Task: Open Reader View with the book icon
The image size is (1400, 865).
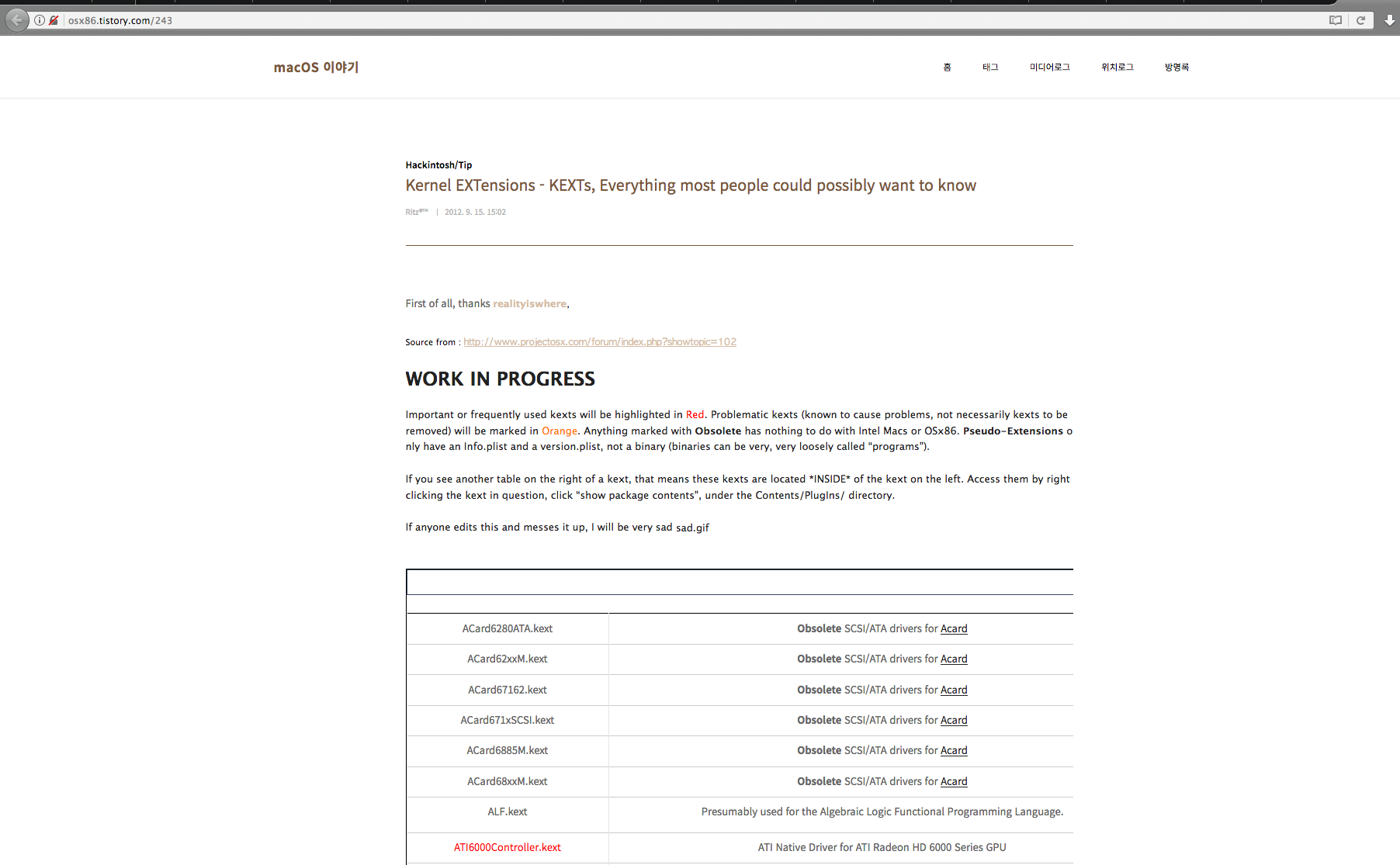Action: pos(1335,20)
